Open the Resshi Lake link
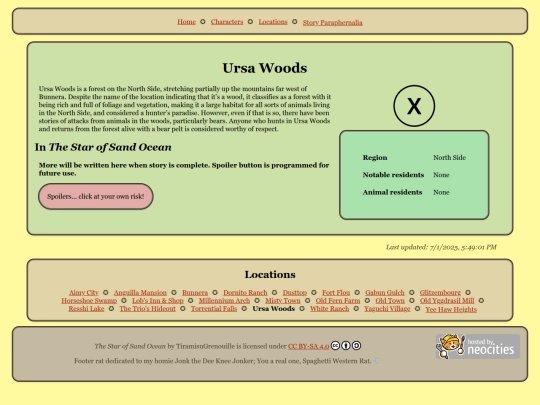 (86, 309)
